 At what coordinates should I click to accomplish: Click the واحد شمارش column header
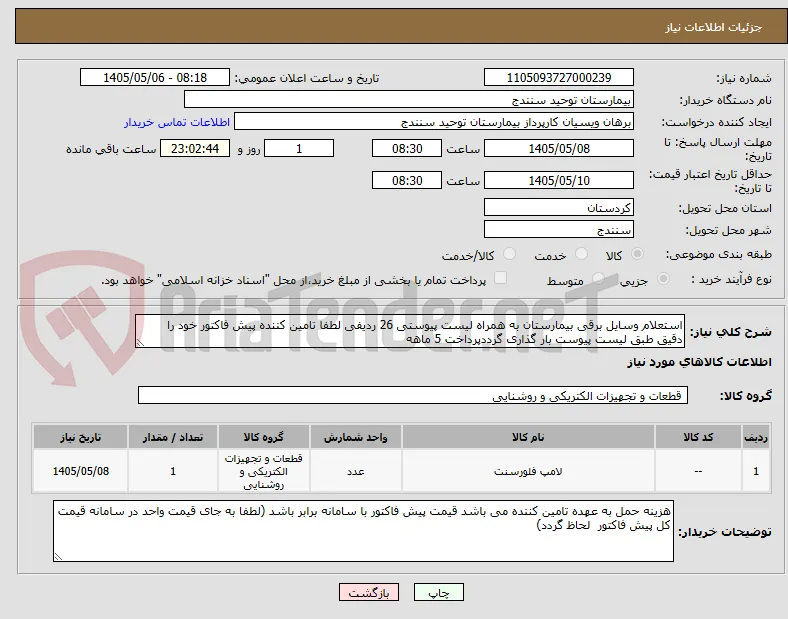(356, 437)
